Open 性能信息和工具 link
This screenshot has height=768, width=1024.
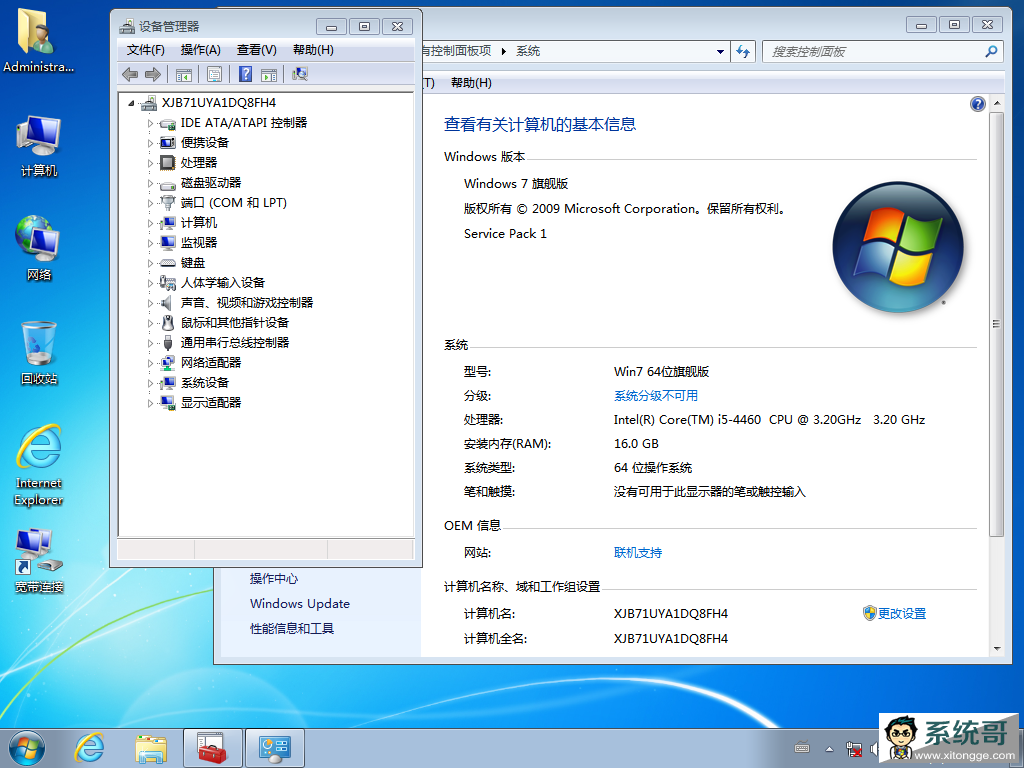coord(292,629)
